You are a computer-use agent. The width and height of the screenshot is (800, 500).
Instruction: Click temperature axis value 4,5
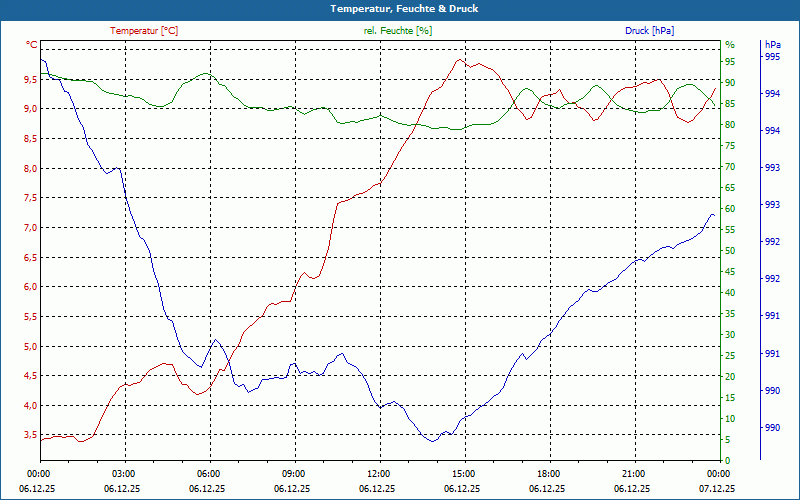[31, 376]
